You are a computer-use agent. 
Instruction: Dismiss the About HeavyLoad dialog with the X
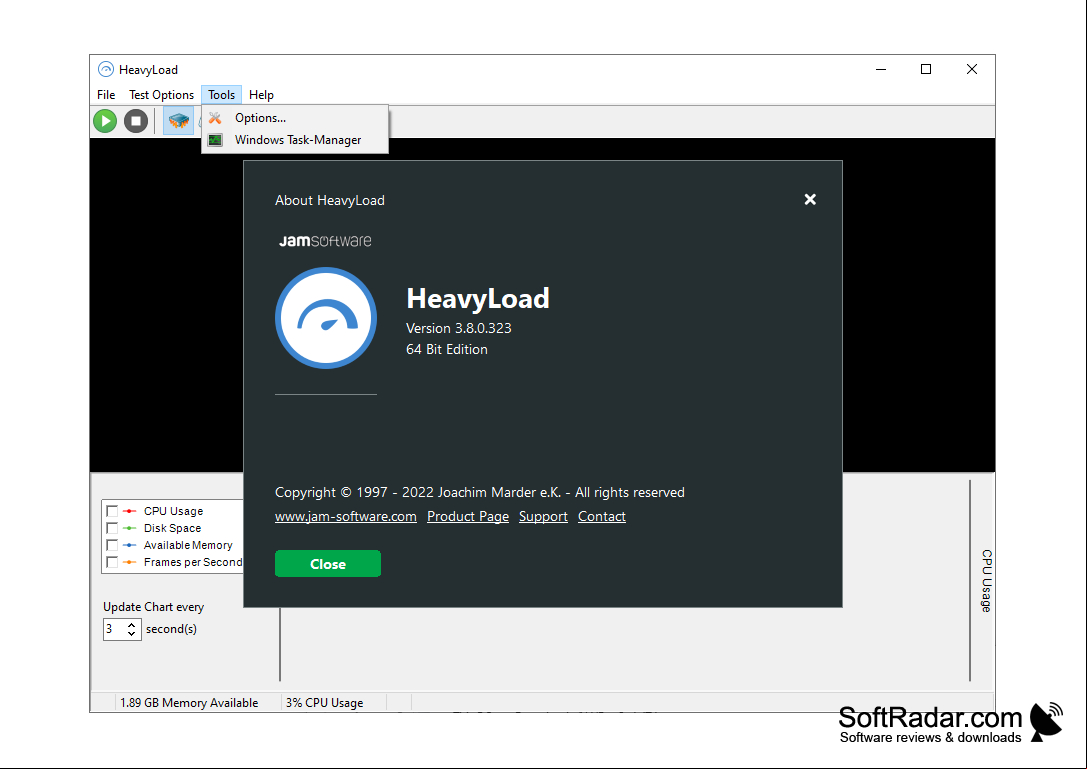point(810,200)
